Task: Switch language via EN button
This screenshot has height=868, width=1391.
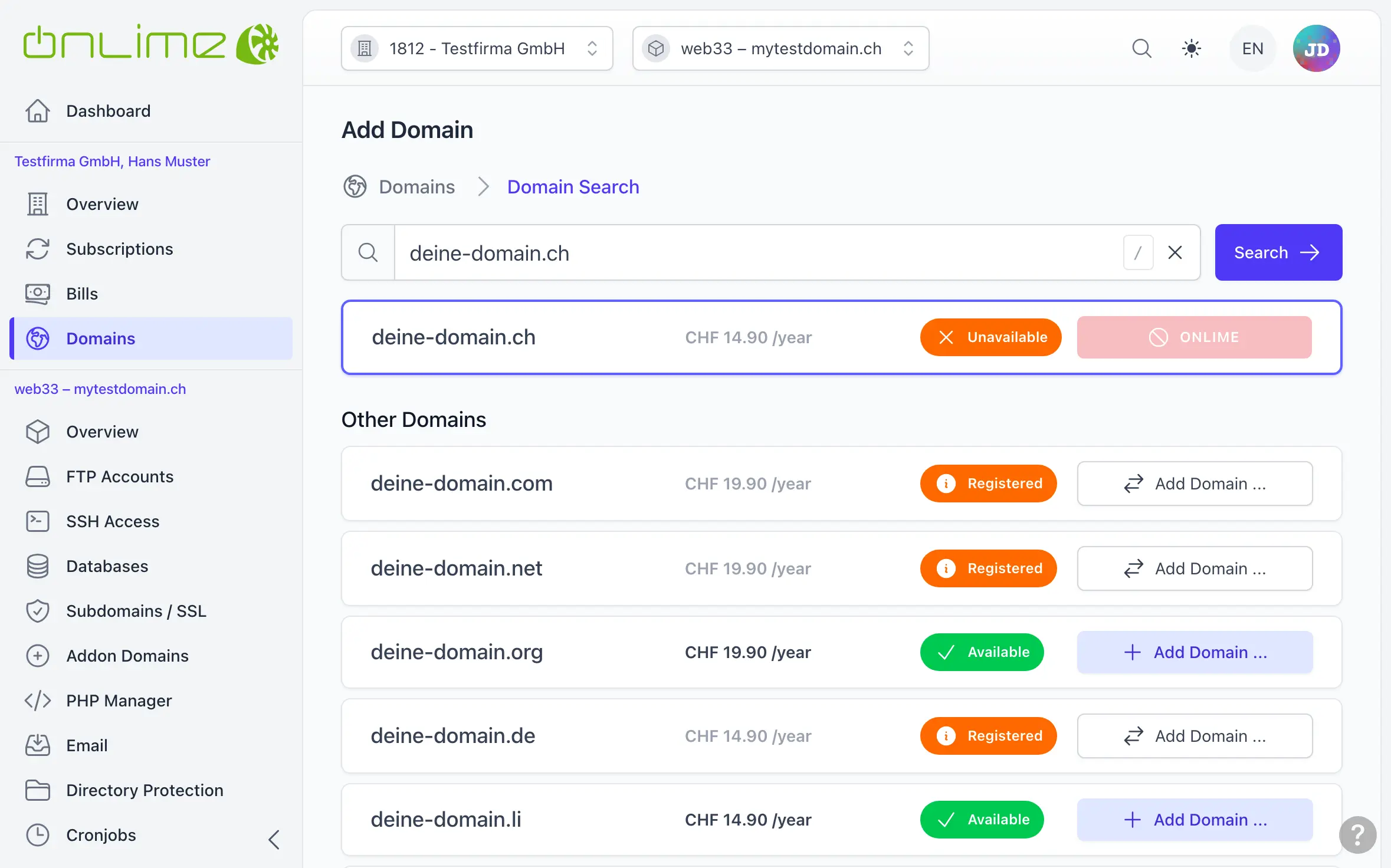Action: 1252,48
